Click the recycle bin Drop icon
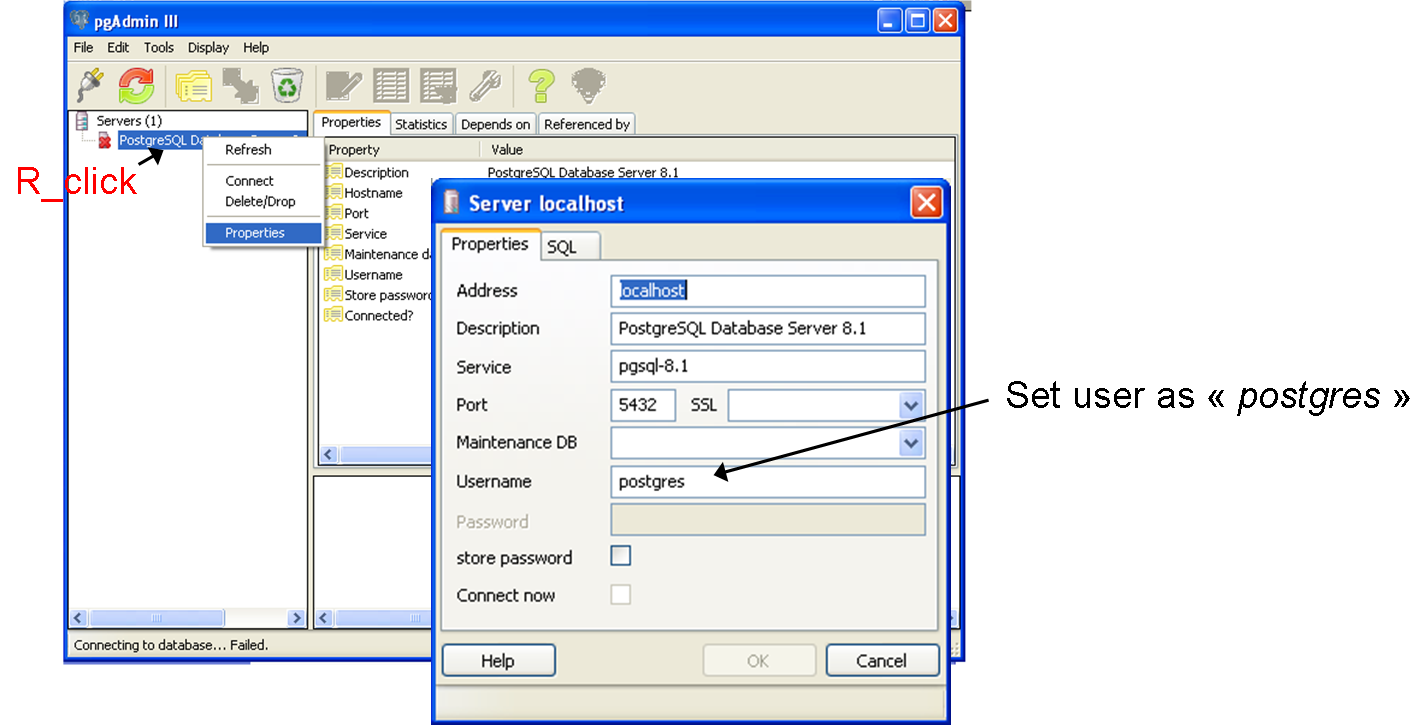The image size is (1426, 725). 287,86
